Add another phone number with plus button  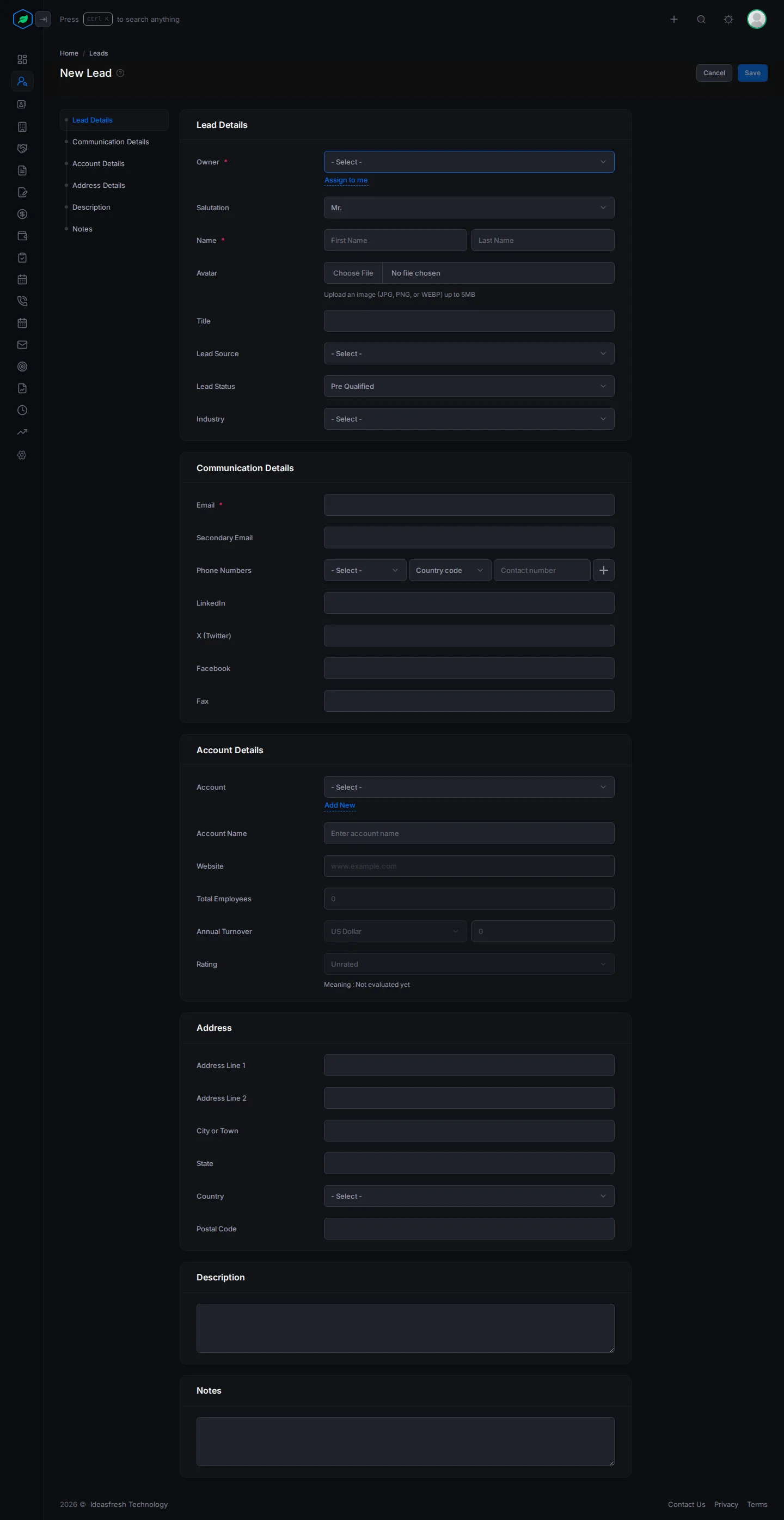603,571
